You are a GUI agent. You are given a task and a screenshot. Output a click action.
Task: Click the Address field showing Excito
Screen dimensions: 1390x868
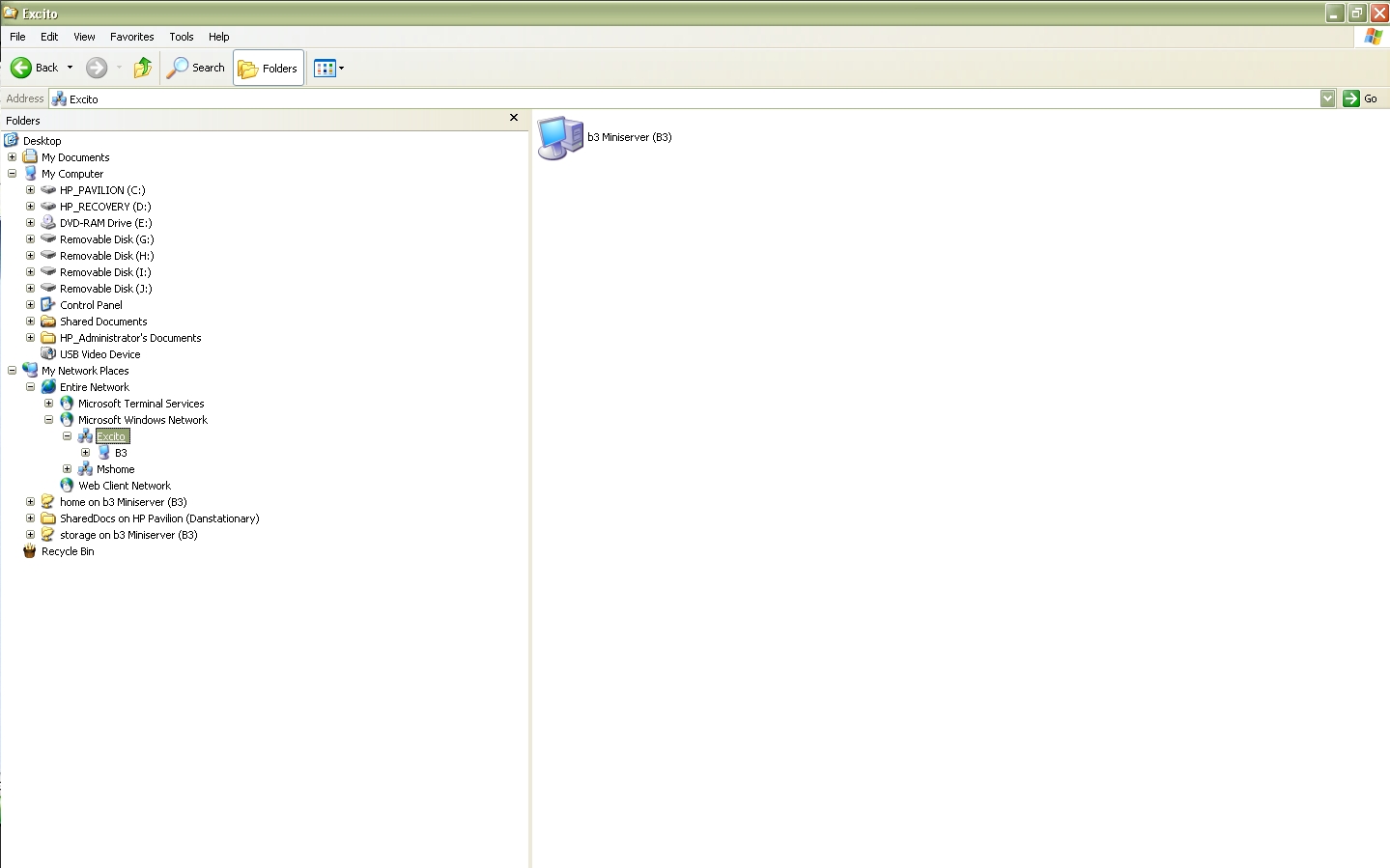point(685,98)
